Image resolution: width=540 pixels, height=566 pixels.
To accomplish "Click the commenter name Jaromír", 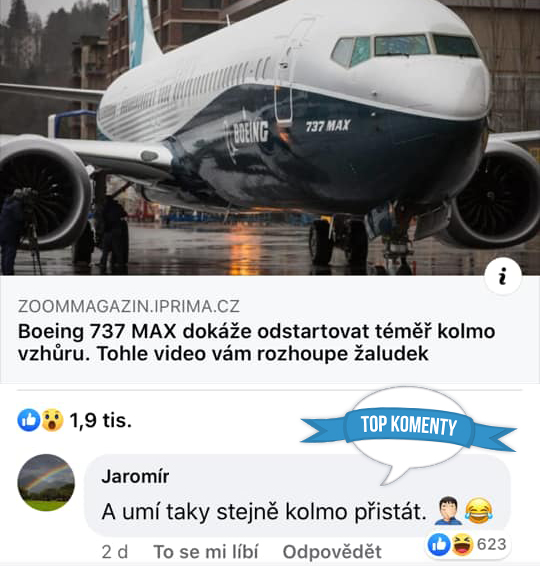I will coord(135,476).
